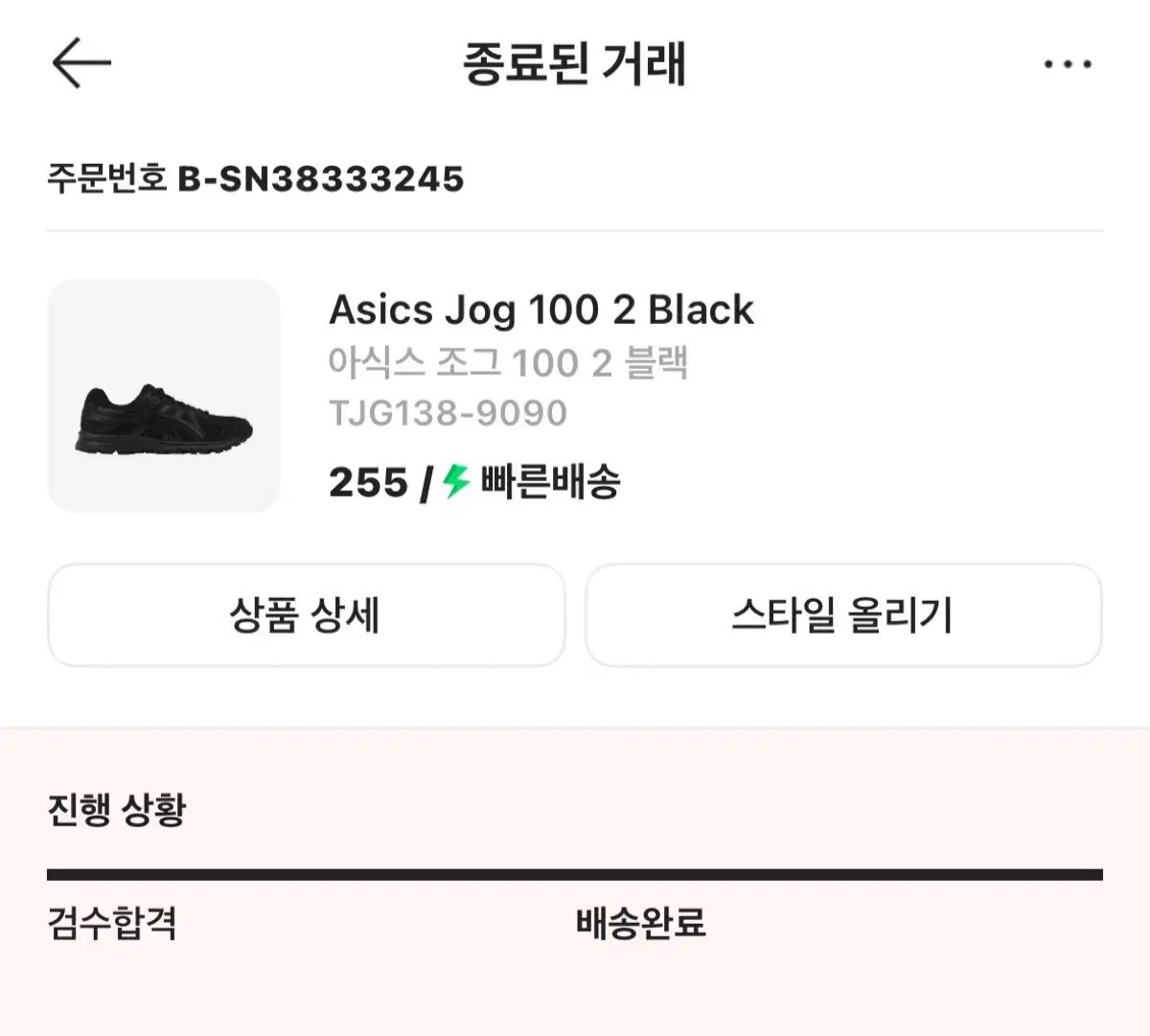The width and height of the screenshot is (1150, 1036).
Task: Click the top border of the progress section
Action: [575, 728]
